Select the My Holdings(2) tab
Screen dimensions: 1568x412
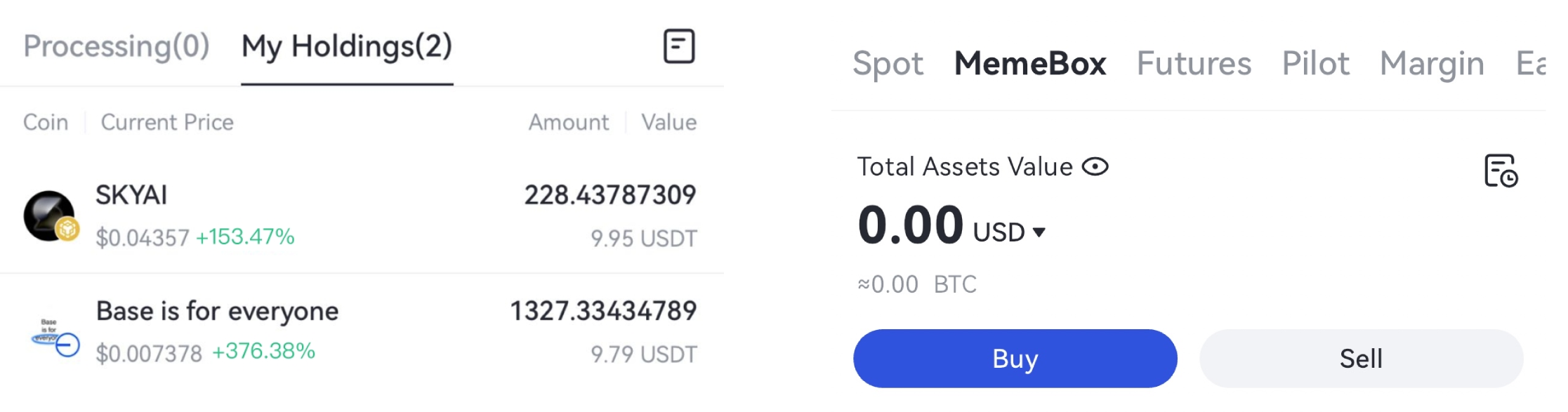(x=347, y=46)
